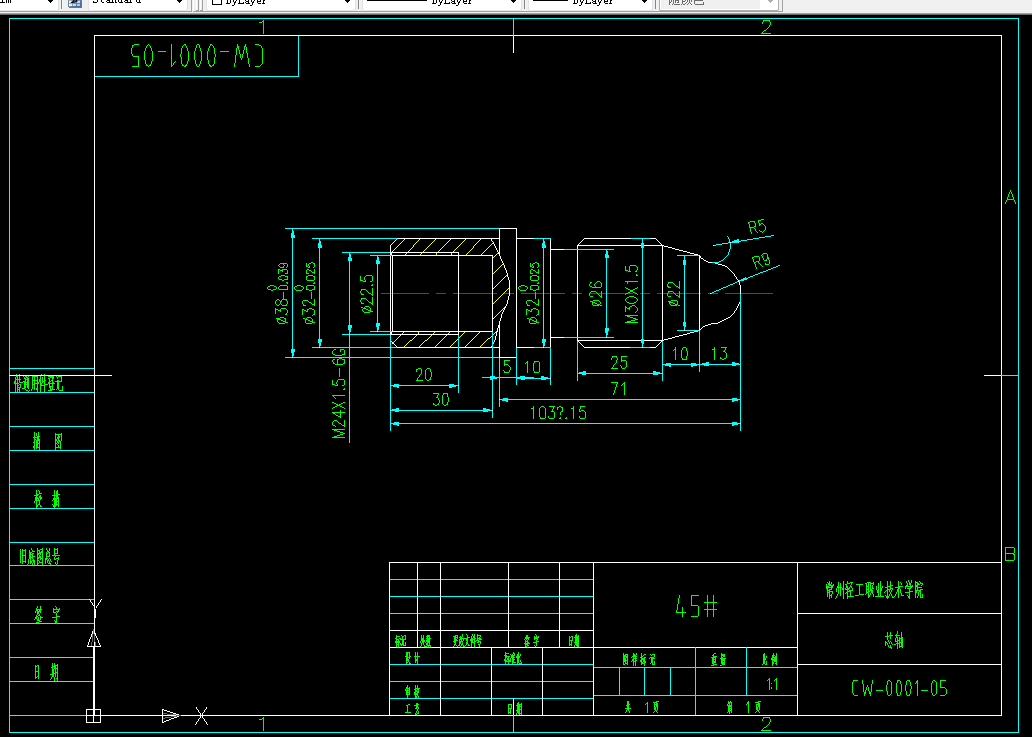Expand the lineweight ByLayer dropdown
Image resolution: width=1032 pixels, height=737 pixels.
point(590,3)
